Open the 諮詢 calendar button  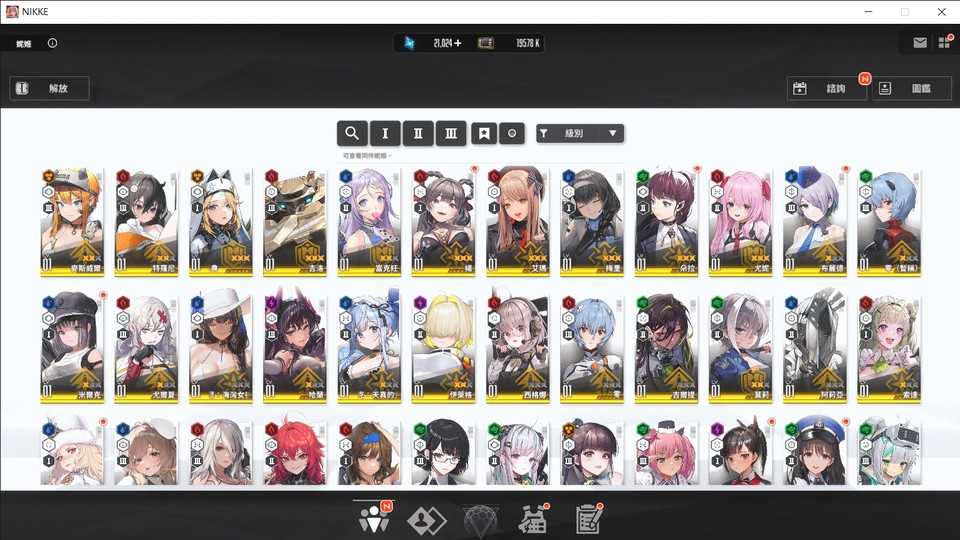pyautogui.click(x=826, y=89)
